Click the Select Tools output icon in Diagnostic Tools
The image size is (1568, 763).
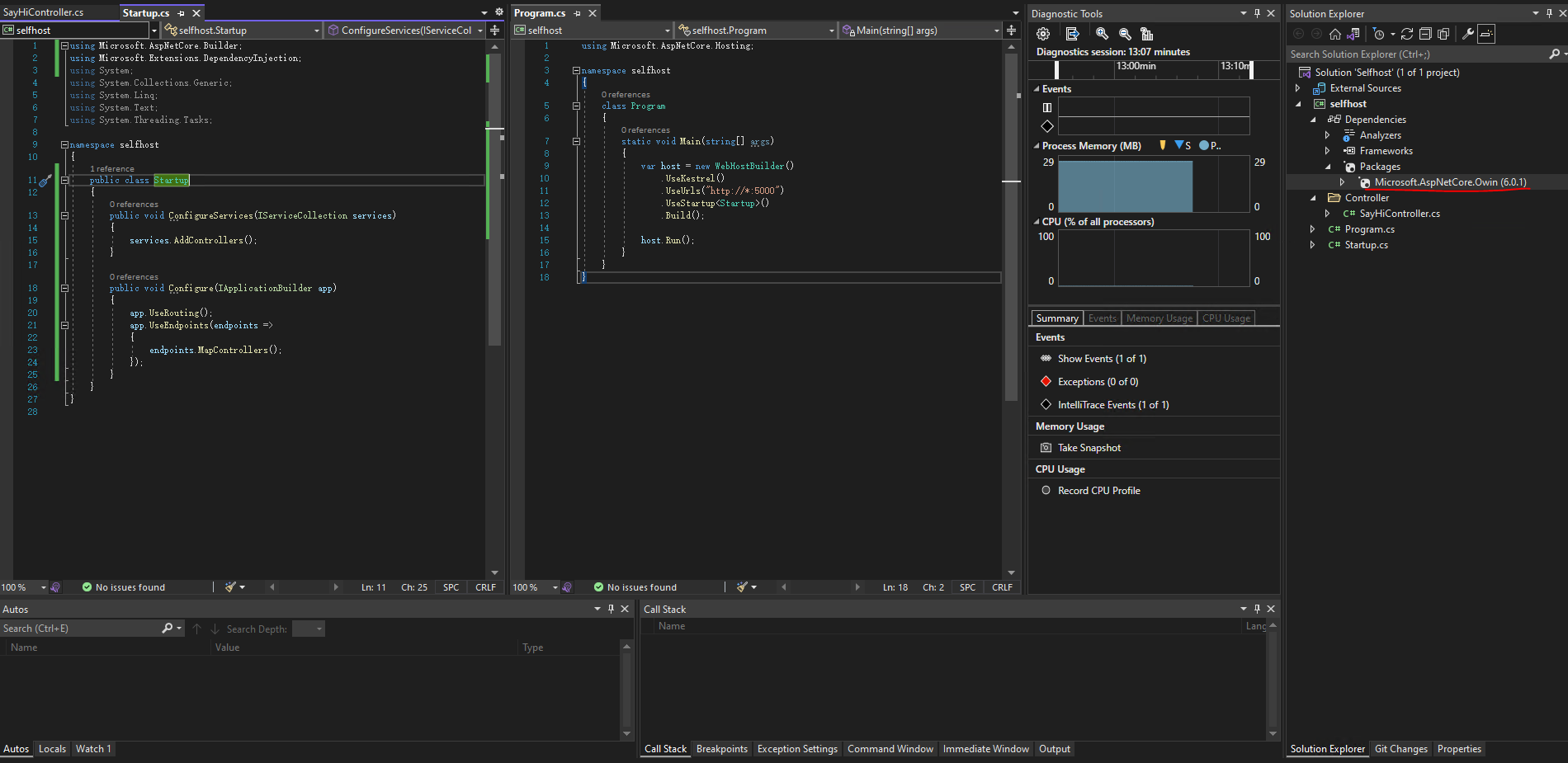coord(1072,34)
